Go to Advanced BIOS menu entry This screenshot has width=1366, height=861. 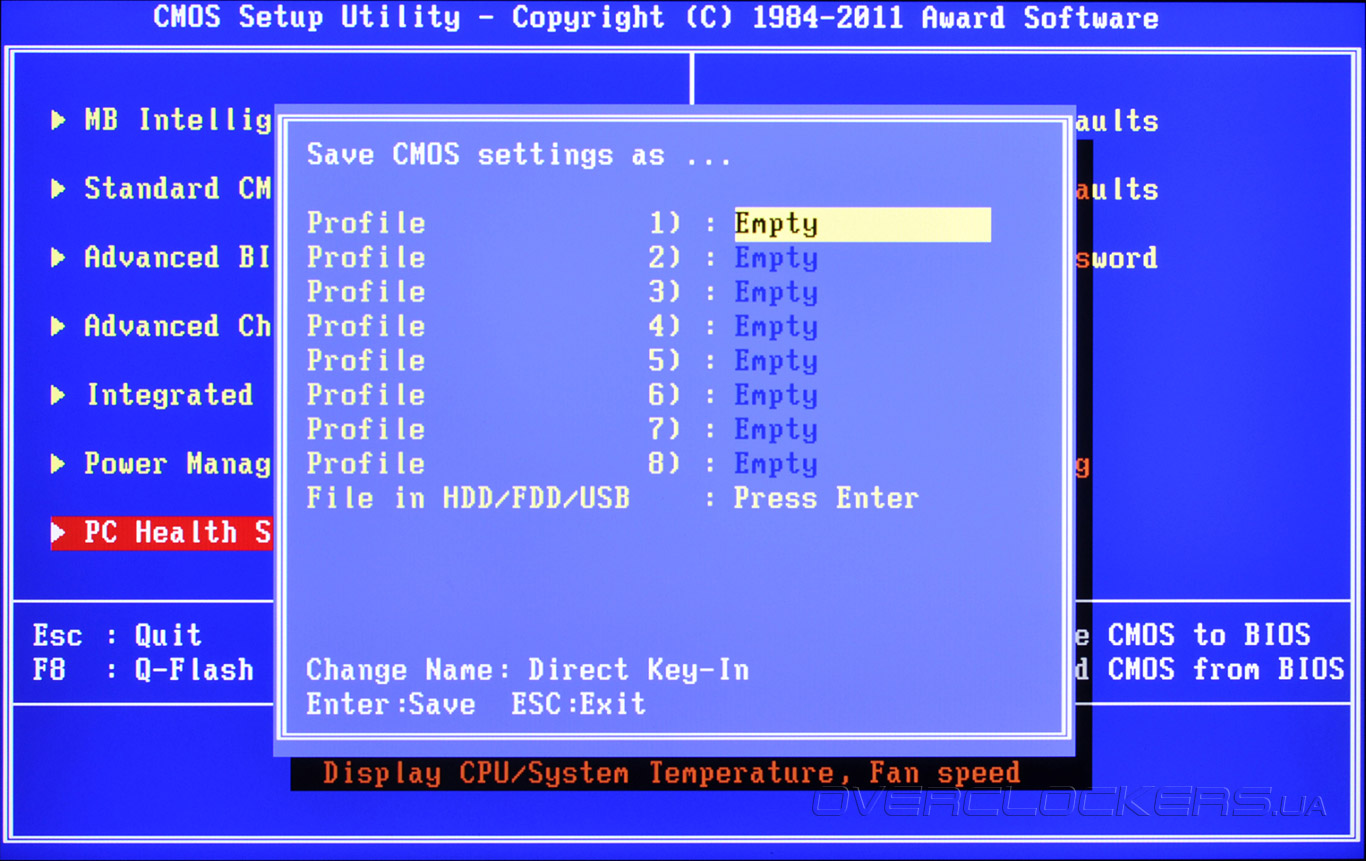[x=162, y=258]
